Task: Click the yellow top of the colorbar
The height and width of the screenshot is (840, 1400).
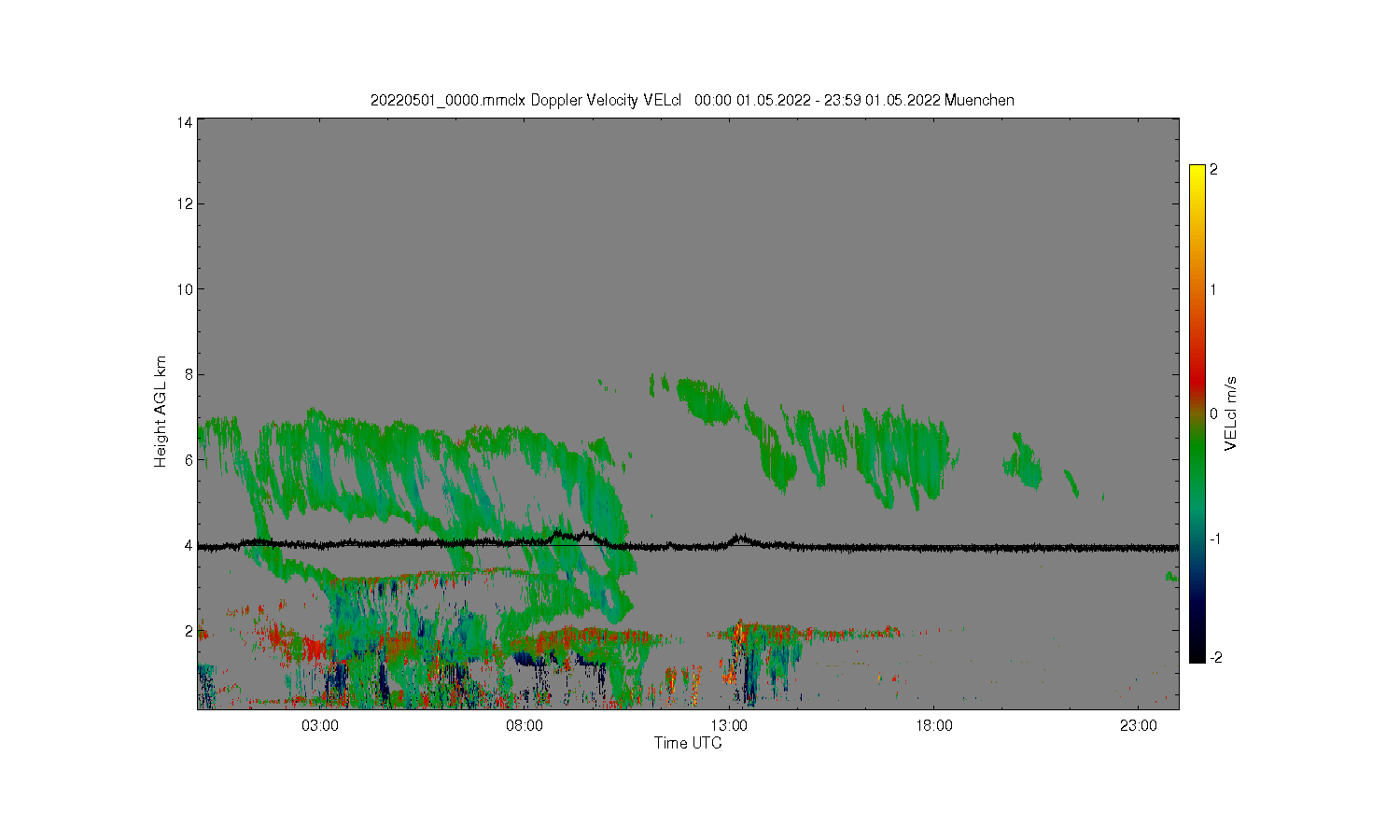Action: (x=1197, y=173)
